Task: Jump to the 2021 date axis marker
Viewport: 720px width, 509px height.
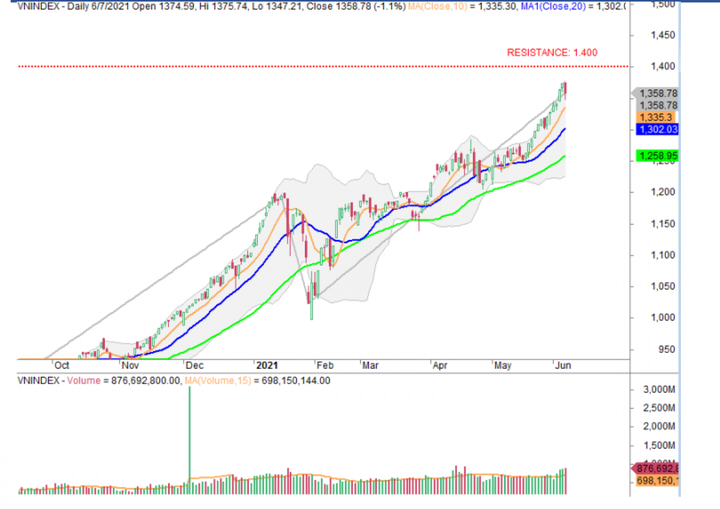Action: (268, 366)
